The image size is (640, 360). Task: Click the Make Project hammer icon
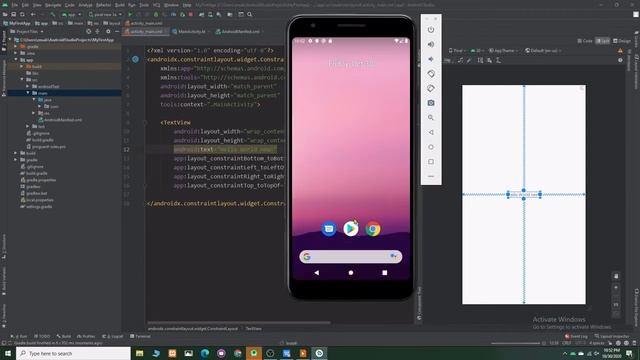[x=53, y=15]
